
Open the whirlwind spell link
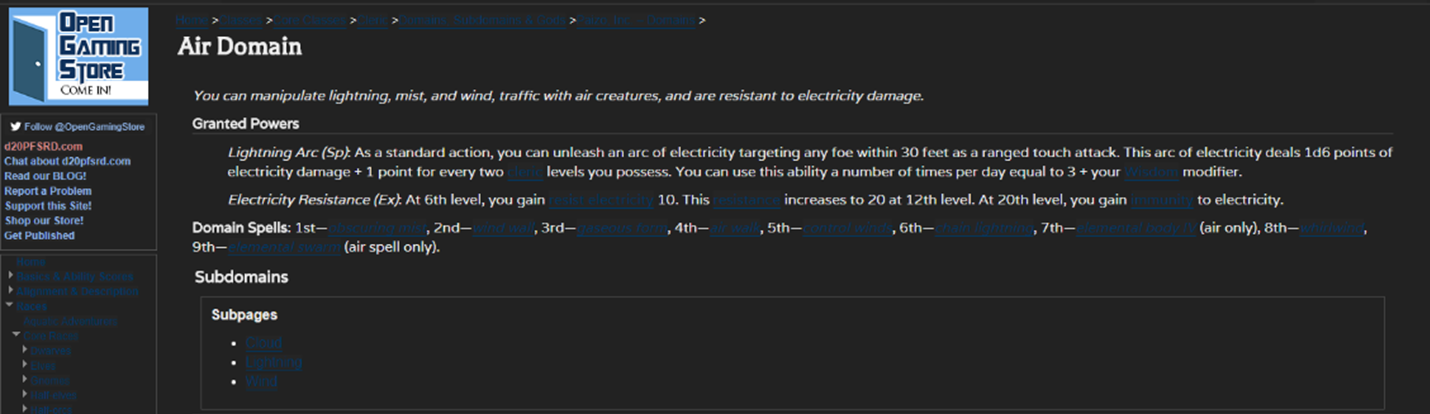tap(1334, 228)
